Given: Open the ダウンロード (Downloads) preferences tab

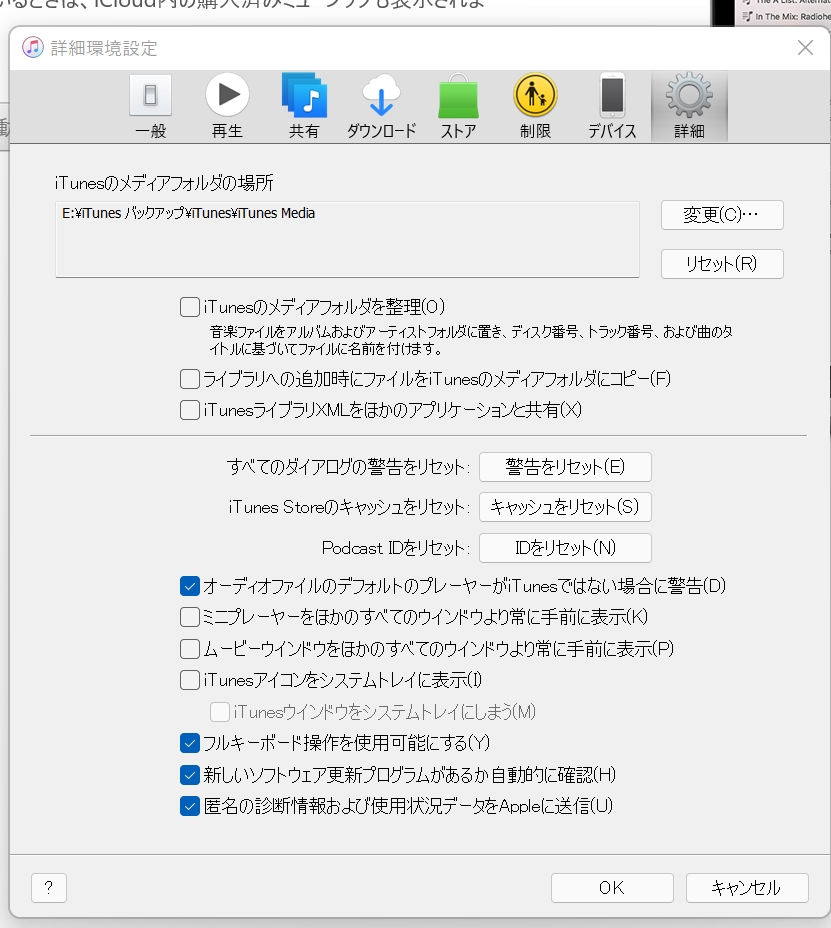Looking at the screenshot, I should [x=381, y=107].
